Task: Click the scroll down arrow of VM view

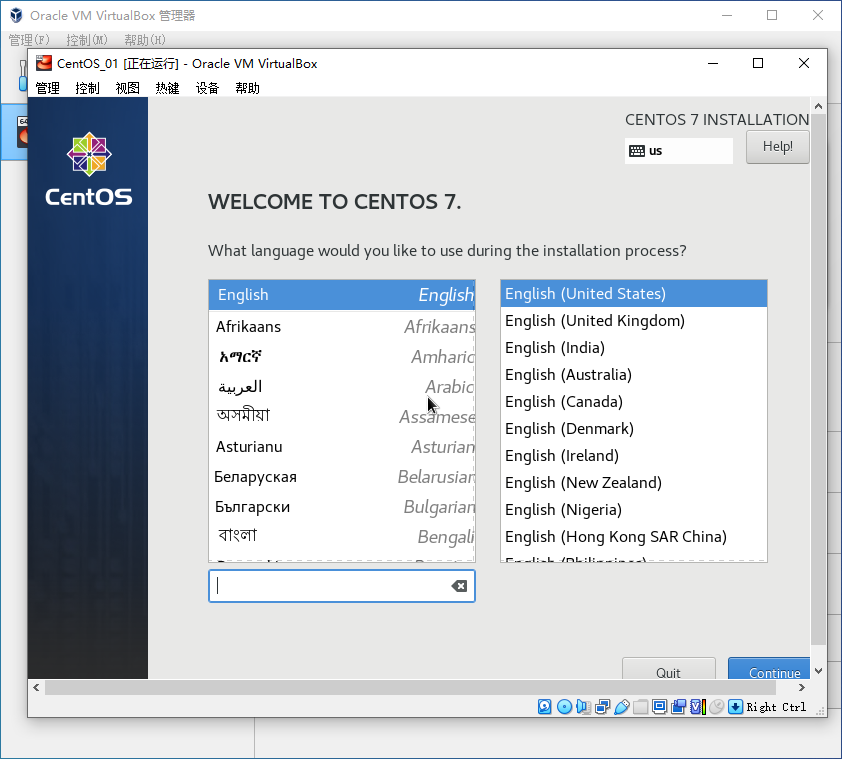Action: (x=818, y=671)
